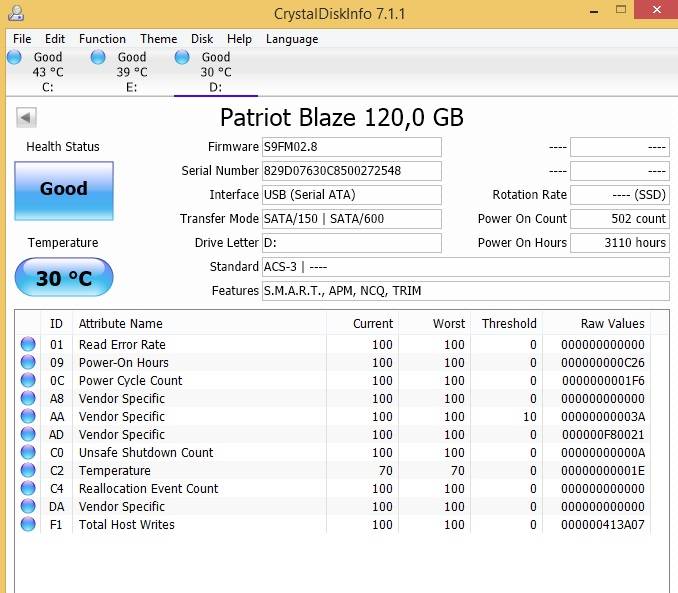Open the Edit menu
The height and width of the screenshot is (593, 678).
tap(55, 39)
